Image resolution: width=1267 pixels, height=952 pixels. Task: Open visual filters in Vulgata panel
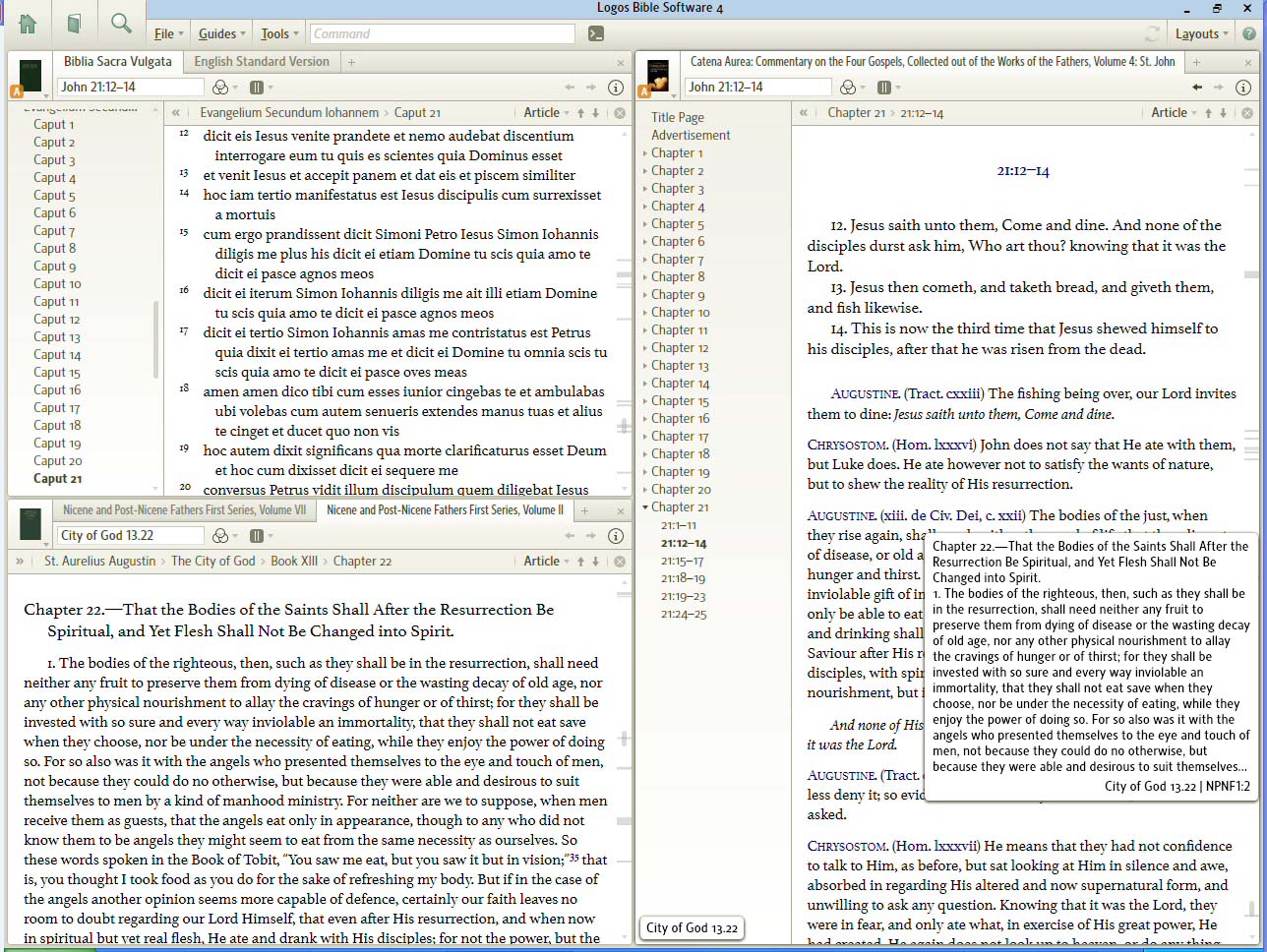(224, 88)
